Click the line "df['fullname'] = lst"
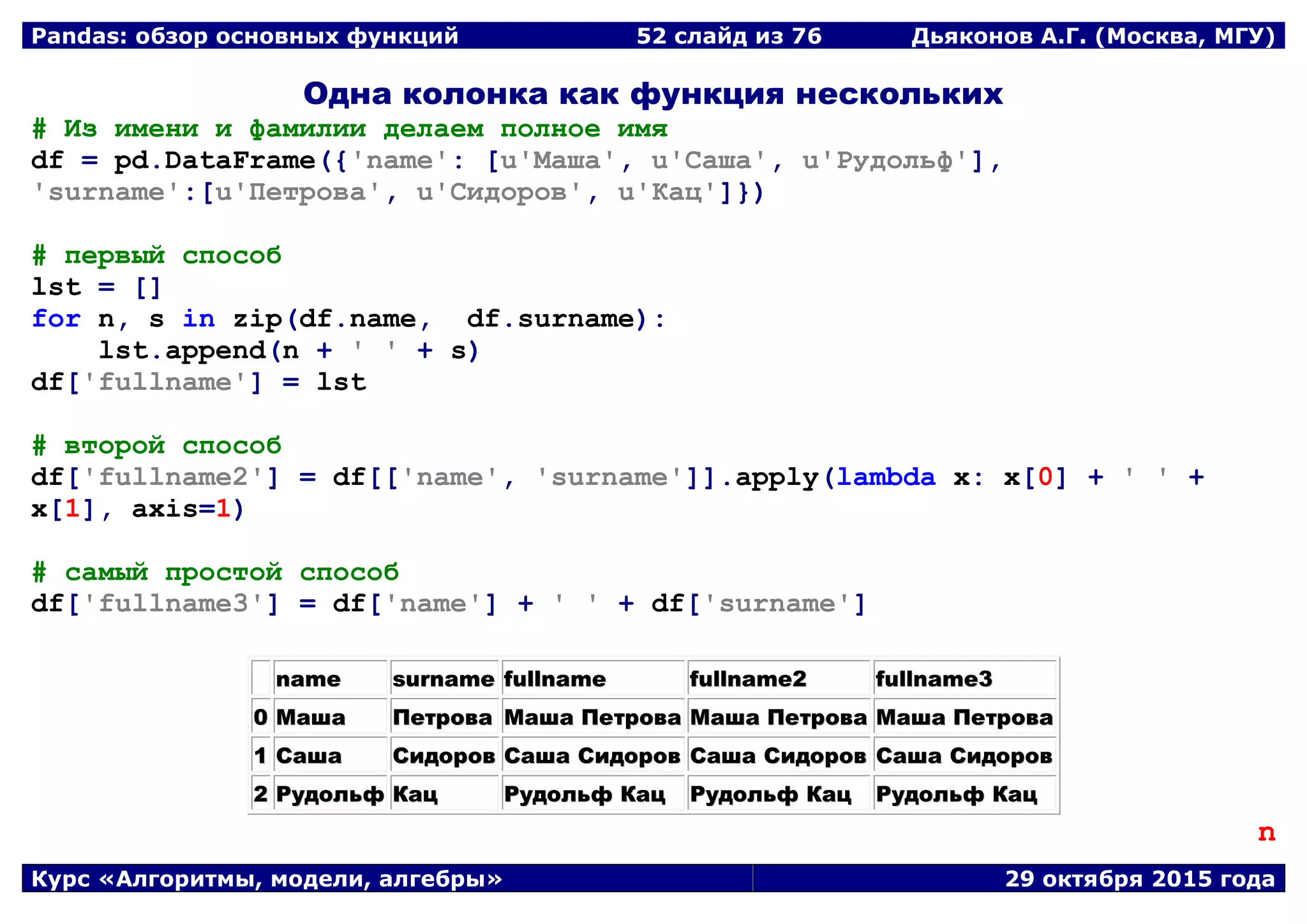The image size is (1307, 924). (199, 382)
